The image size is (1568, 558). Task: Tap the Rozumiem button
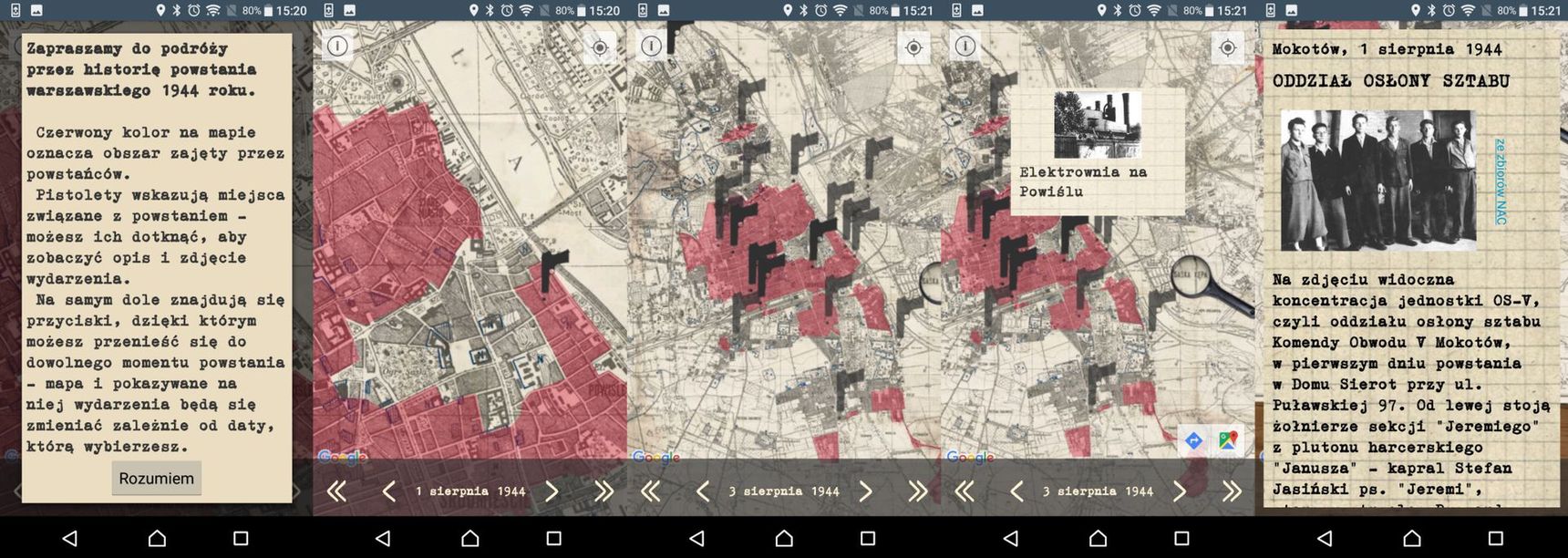pyautogui.click(x=157, y=479)
